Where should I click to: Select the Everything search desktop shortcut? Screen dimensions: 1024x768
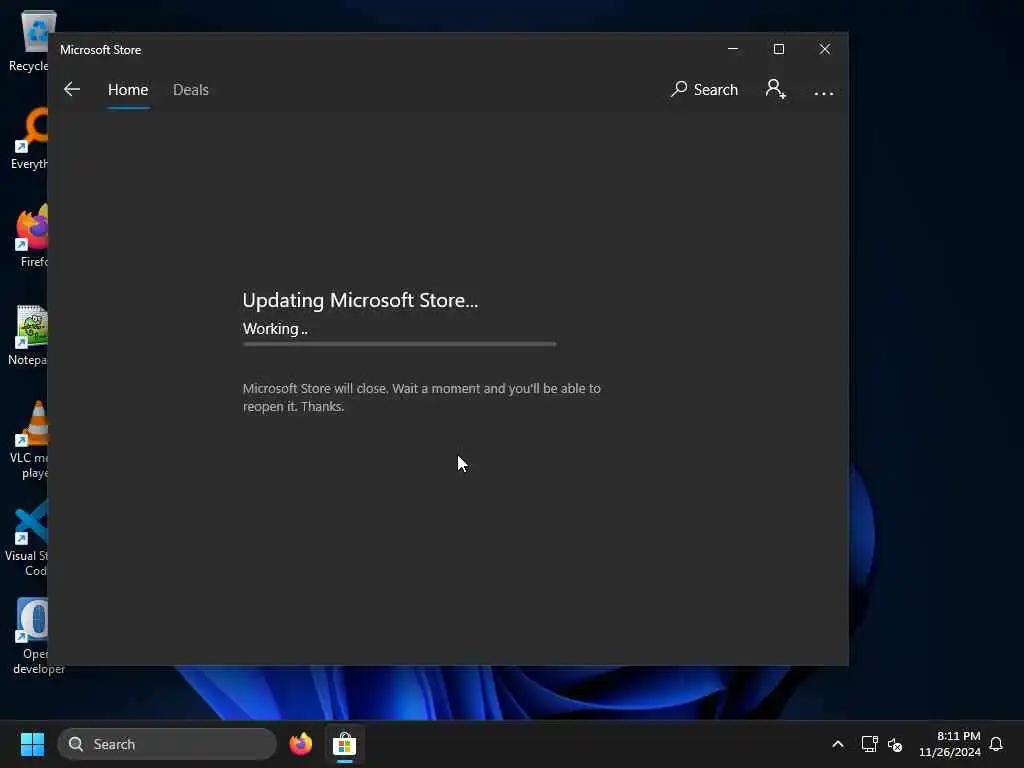pyautogui.click(x=29, y=138)
